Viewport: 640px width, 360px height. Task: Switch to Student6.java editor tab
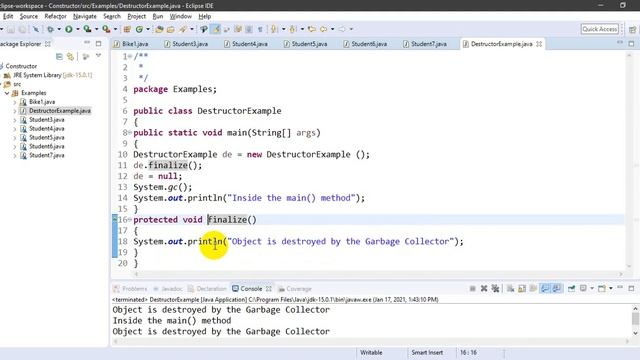[364, 44]
